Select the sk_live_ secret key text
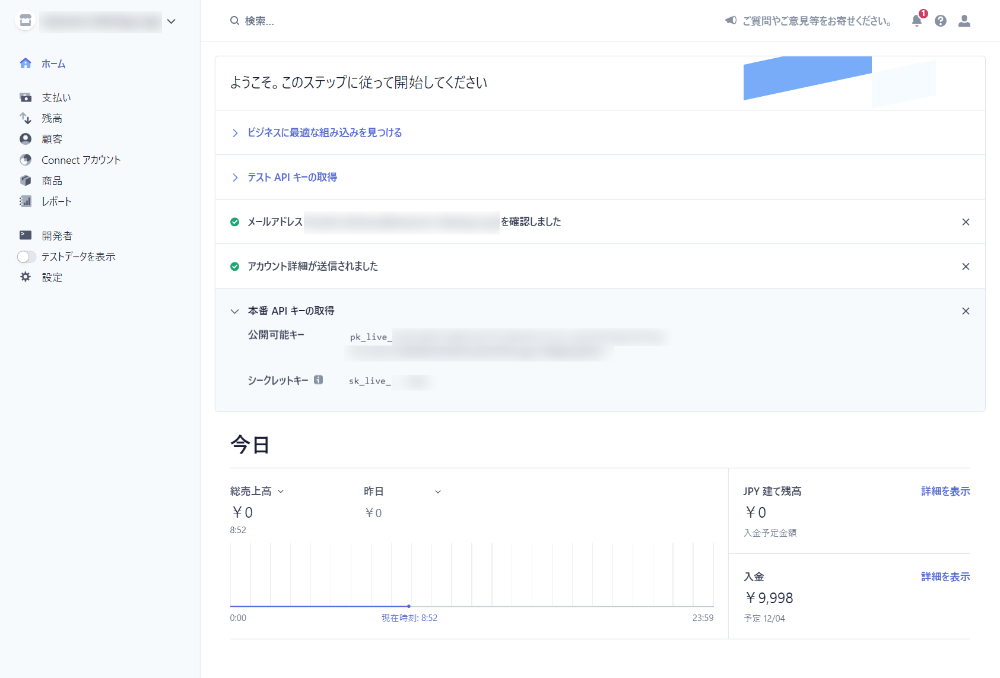The width and height of the screenshot is (1000, 678). pos(370,381)
